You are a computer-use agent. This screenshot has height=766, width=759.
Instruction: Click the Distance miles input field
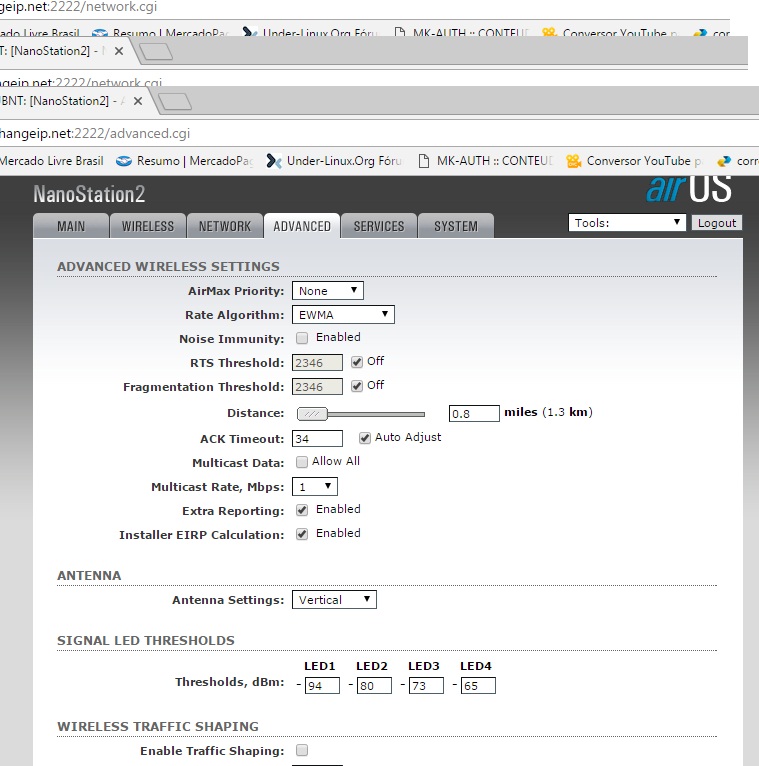[474, 413]
